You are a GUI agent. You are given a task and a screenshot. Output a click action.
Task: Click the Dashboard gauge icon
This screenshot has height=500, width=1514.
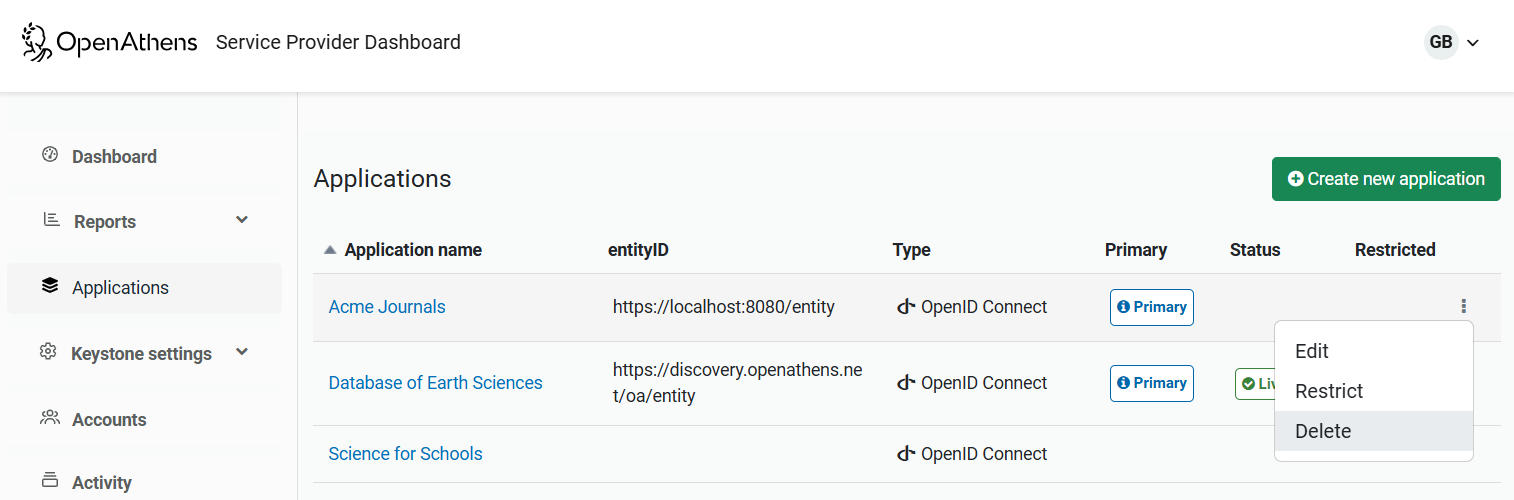click(50, 155)
